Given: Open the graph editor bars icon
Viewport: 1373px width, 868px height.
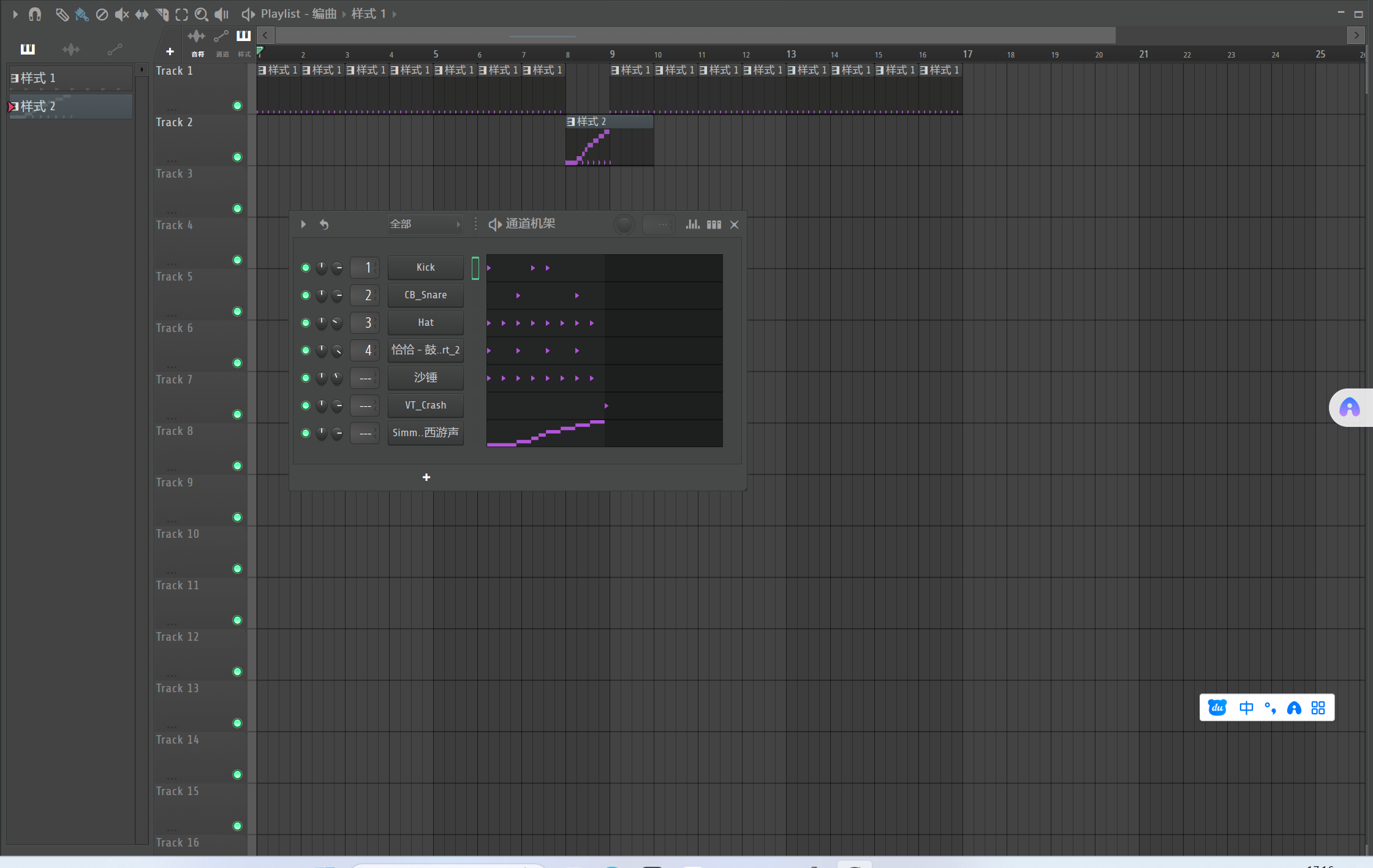Looking at the screenshot, I should (x=692, y=224).
